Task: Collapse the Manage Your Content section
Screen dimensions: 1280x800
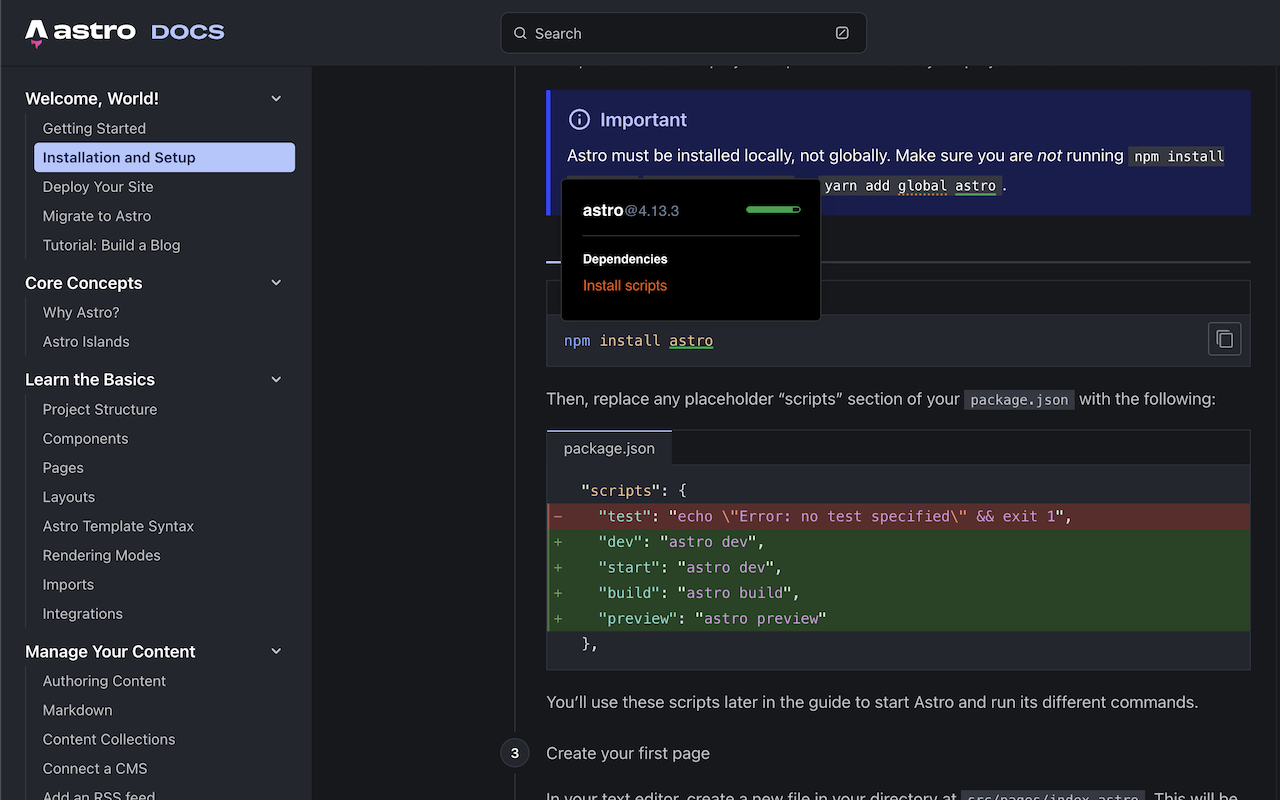Action: click(x=277, y=652)
